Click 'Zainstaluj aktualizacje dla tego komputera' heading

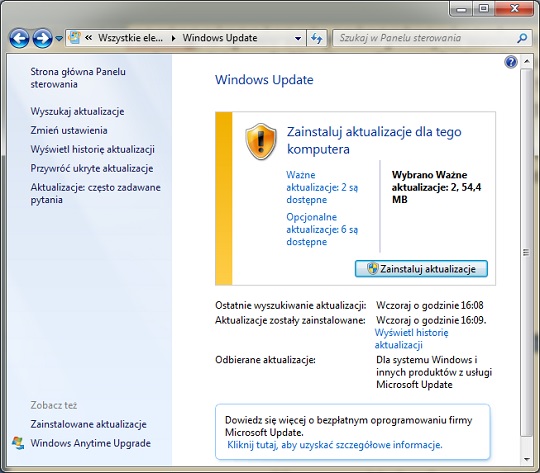tap(374, 140)
